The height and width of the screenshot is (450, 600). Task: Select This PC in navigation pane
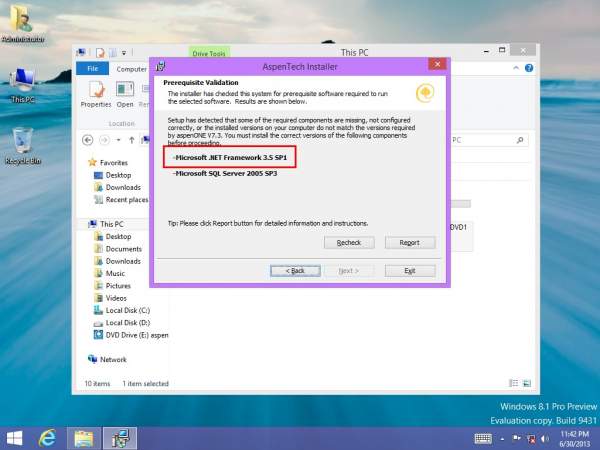click(106, 224)
